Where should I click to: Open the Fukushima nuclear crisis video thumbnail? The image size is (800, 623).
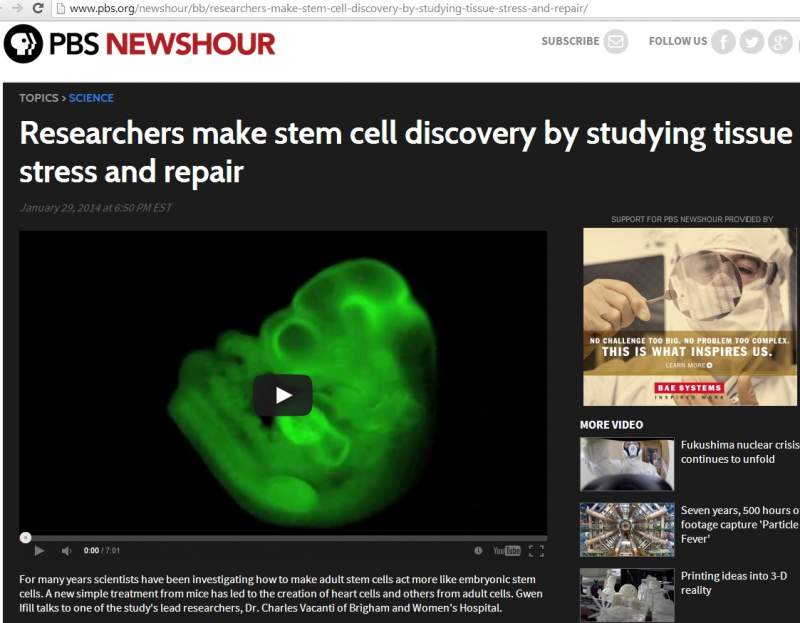tap(627, 464)
